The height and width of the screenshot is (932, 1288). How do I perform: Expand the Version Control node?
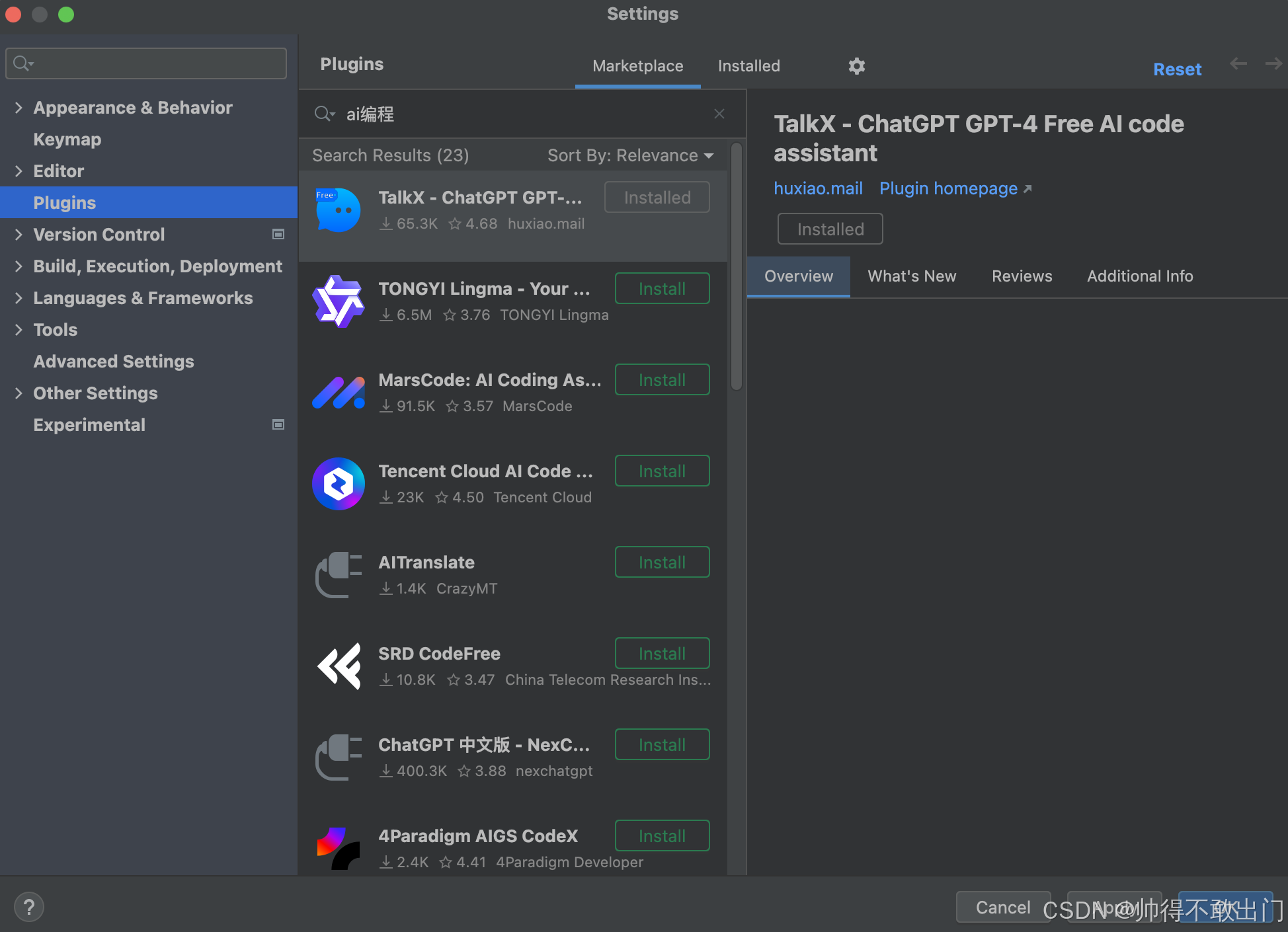tap(19, 234)
